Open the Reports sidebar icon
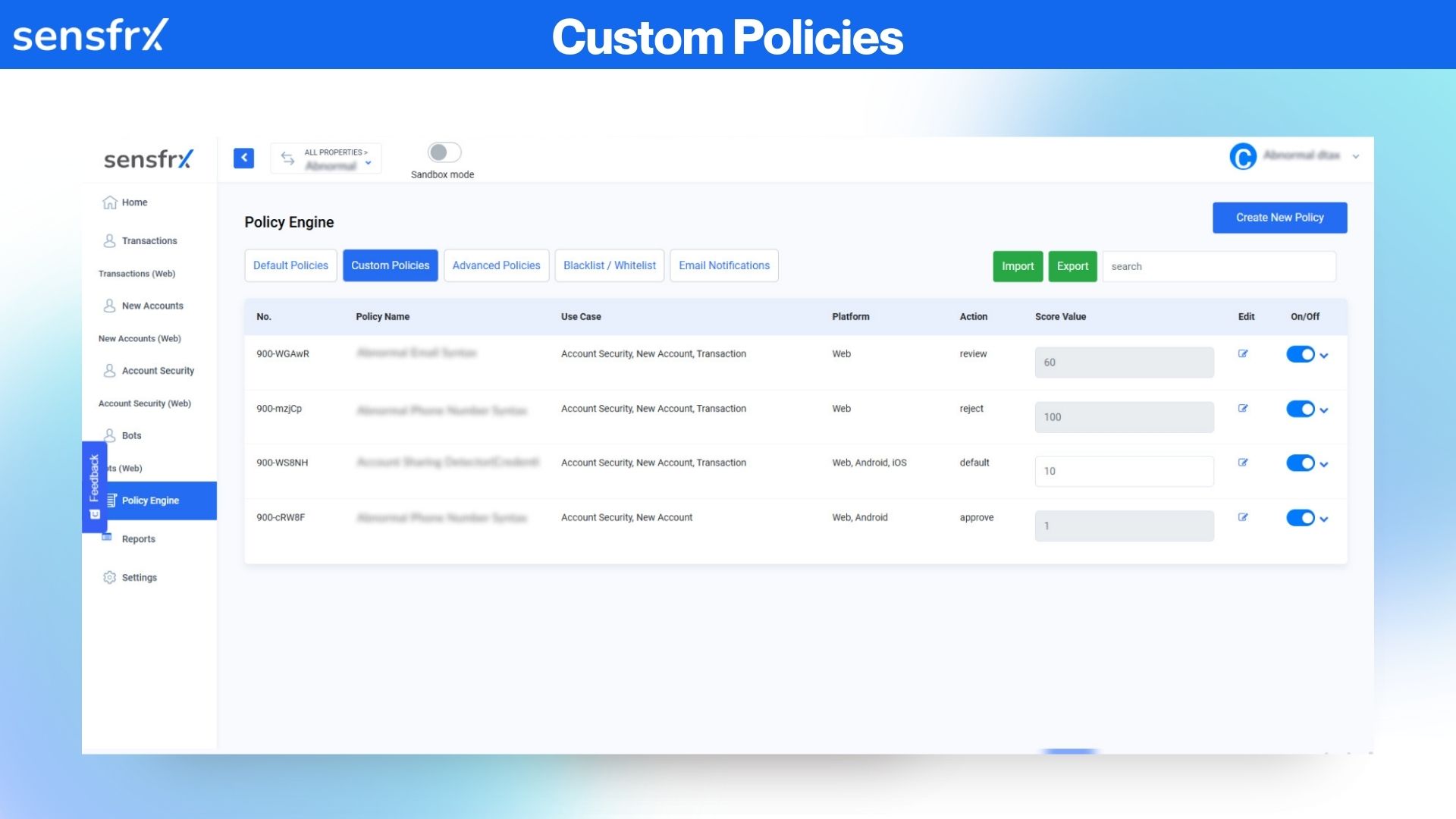 tap(108, 538)
